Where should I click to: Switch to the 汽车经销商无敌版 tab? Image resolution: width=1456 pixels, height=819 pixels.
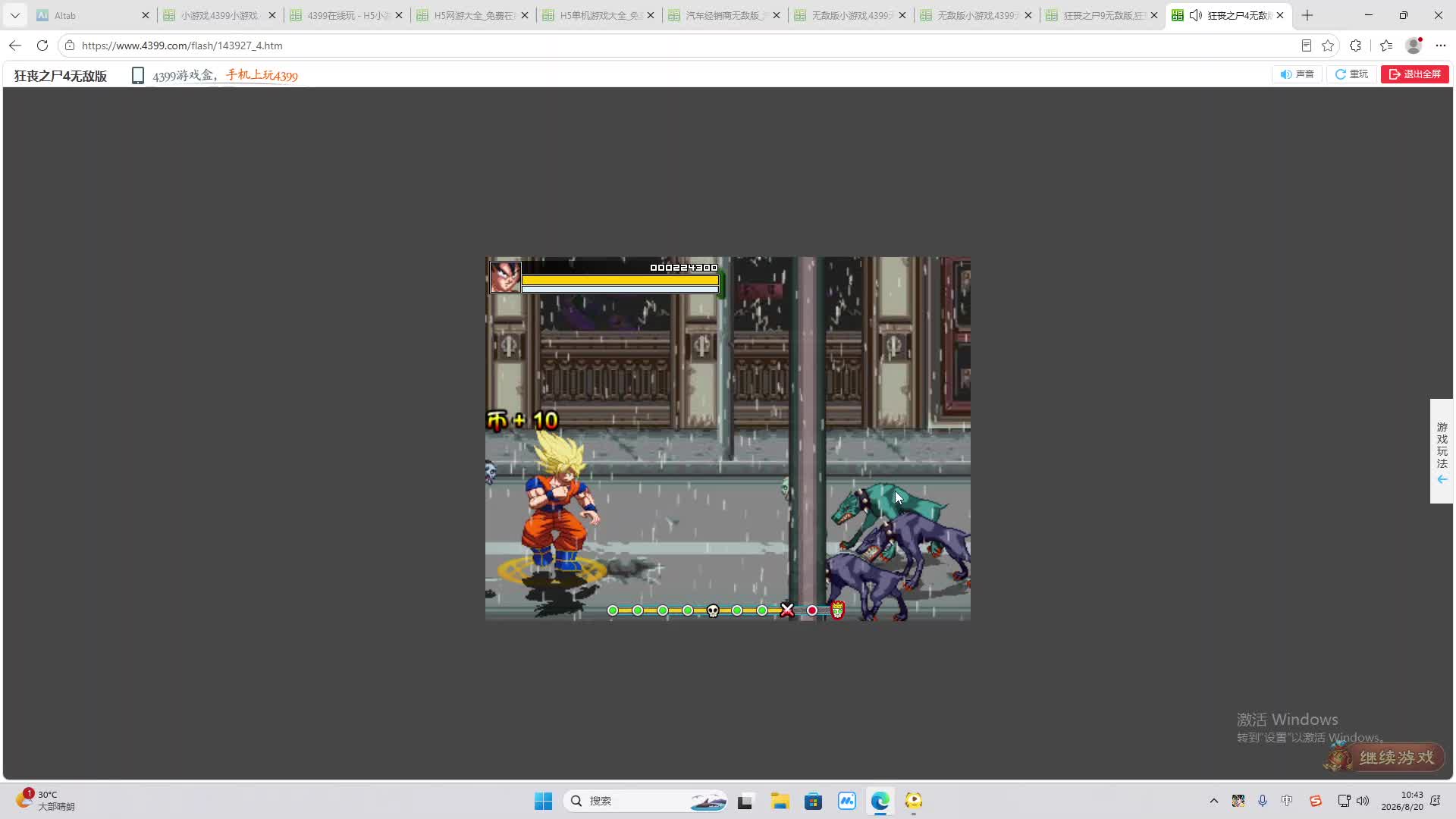coord(723,15)
